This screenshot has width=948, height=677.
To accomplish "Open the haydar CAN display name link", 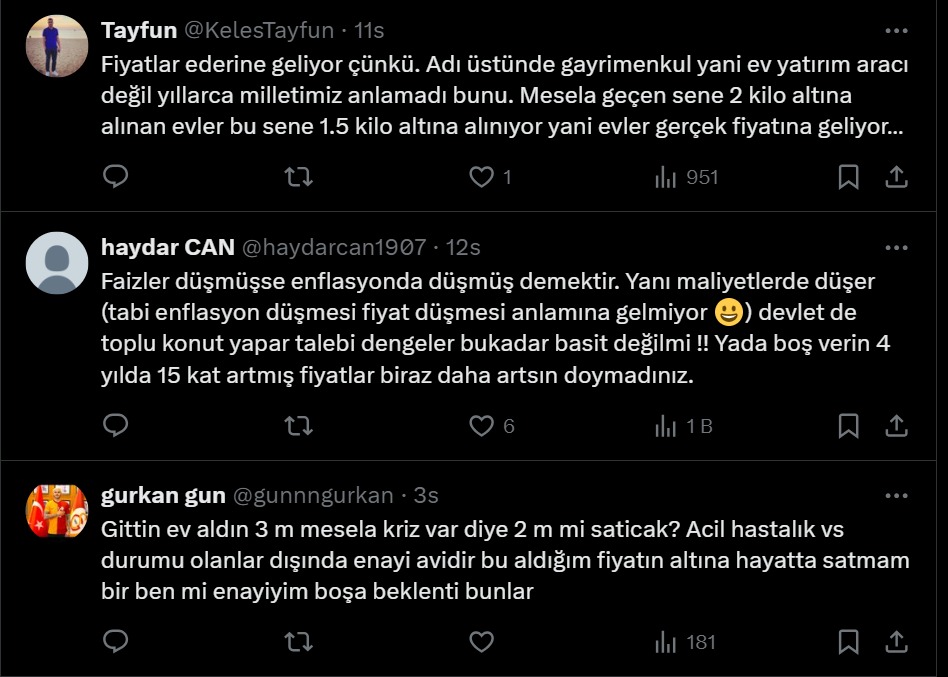I will tap(167, 247).
